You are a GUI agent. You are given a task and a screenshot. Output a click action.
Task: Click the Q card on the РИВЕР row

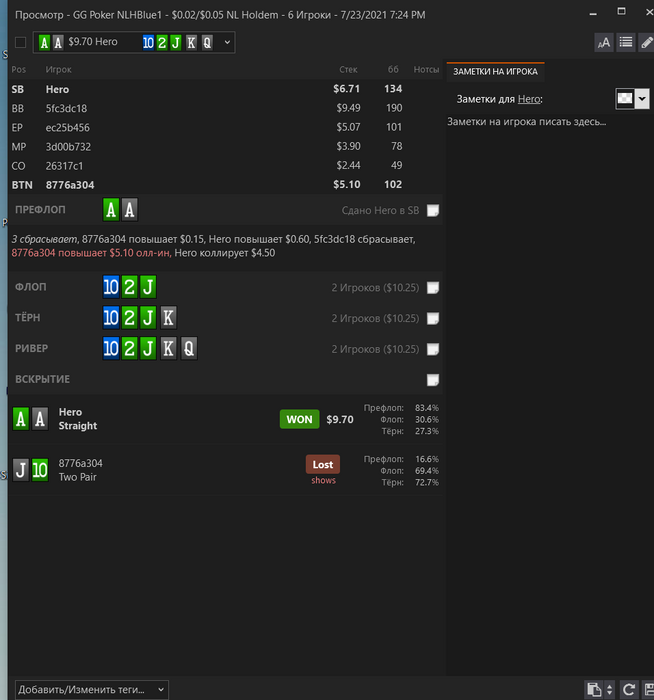pyautogui.click(x=188, y=349)
